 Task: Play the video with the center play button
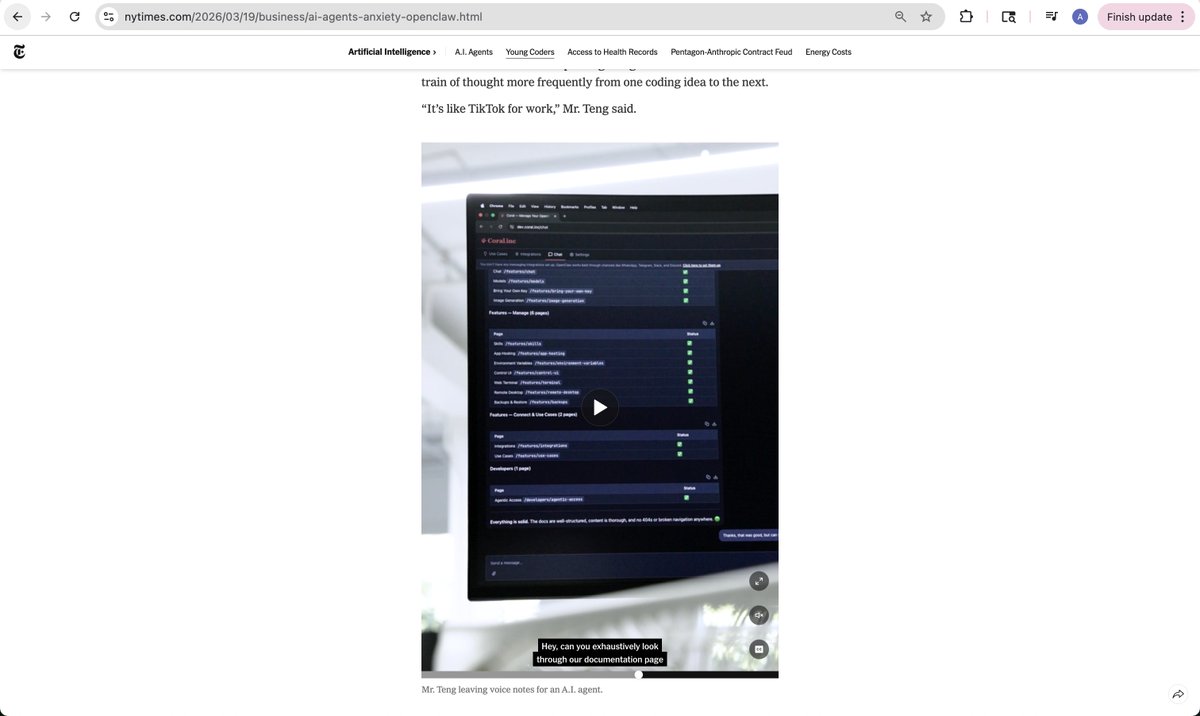coord(600,407)
